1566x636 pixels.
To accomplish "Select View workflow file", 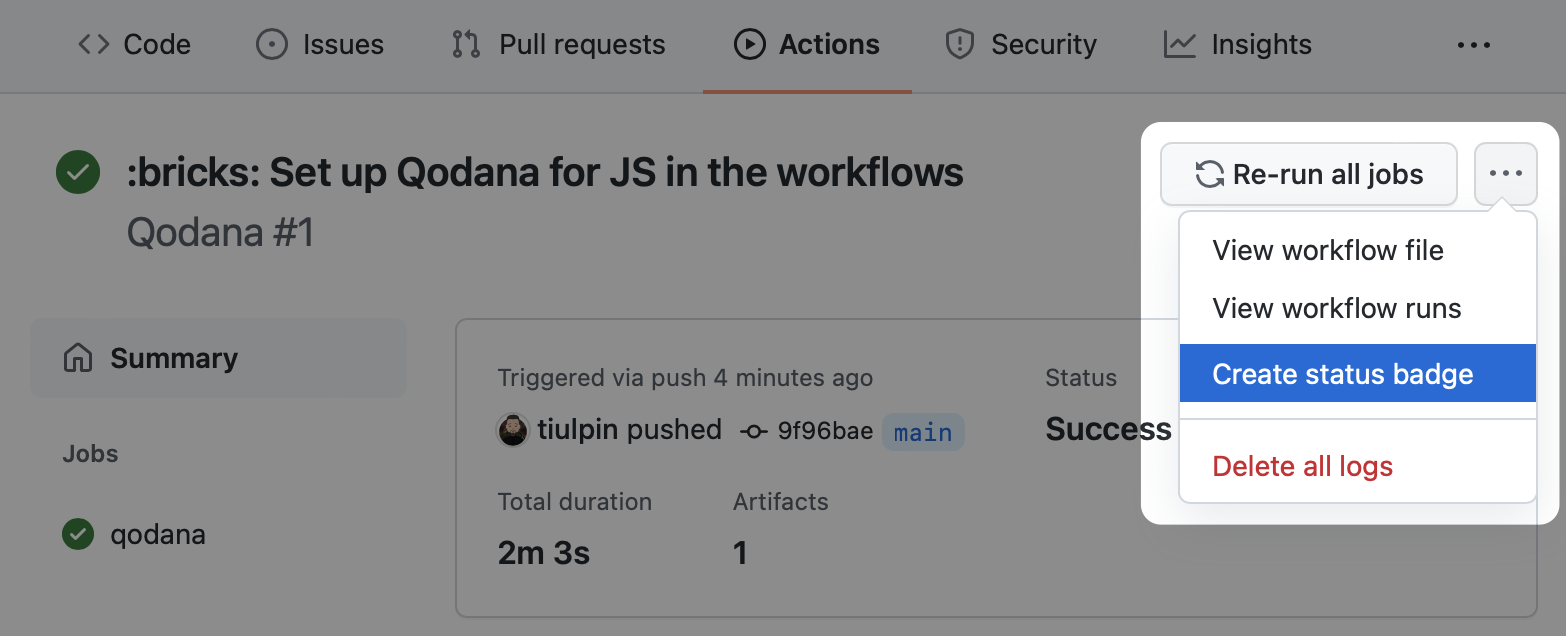I will (x=1328, y=250).
